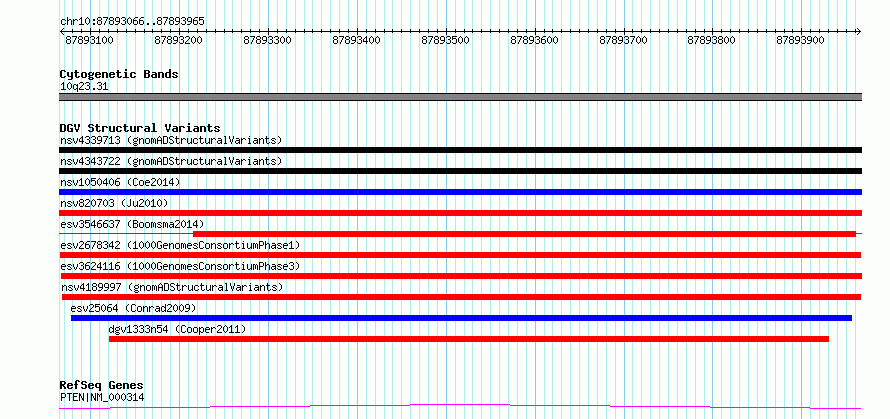Click ruler position 87893800
The width and height of the screenshot is (890, 419).
[712, 40]
